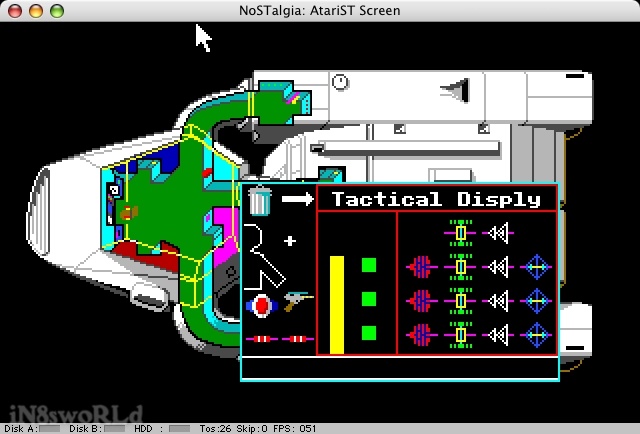Image resolution: width=640 pixels, height=434 pixels.
Task: Select the red round component in the second grid row
Action: coord(422,267)
